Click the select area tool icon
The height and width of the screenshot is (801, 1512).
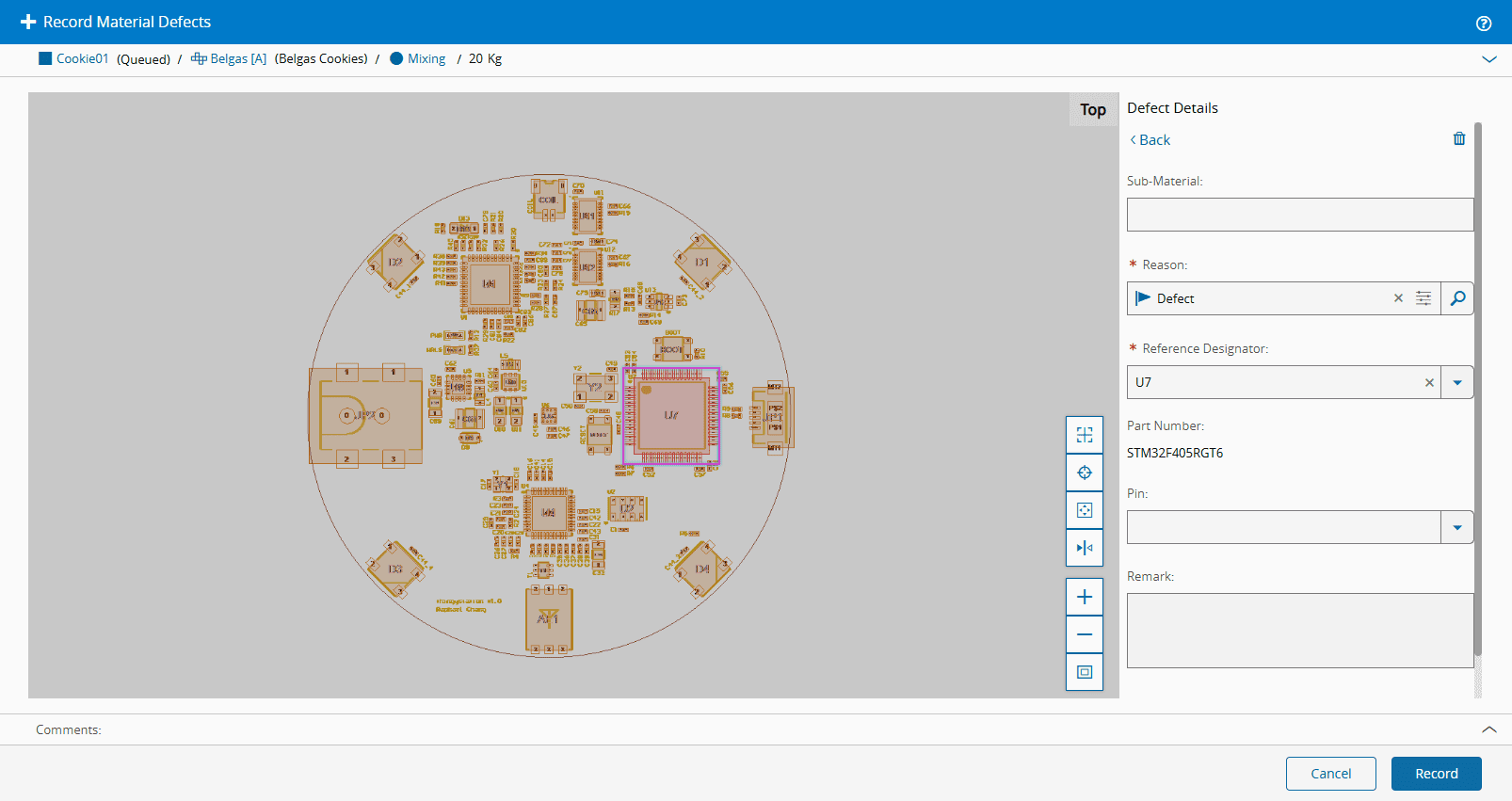coord(1084,435)
